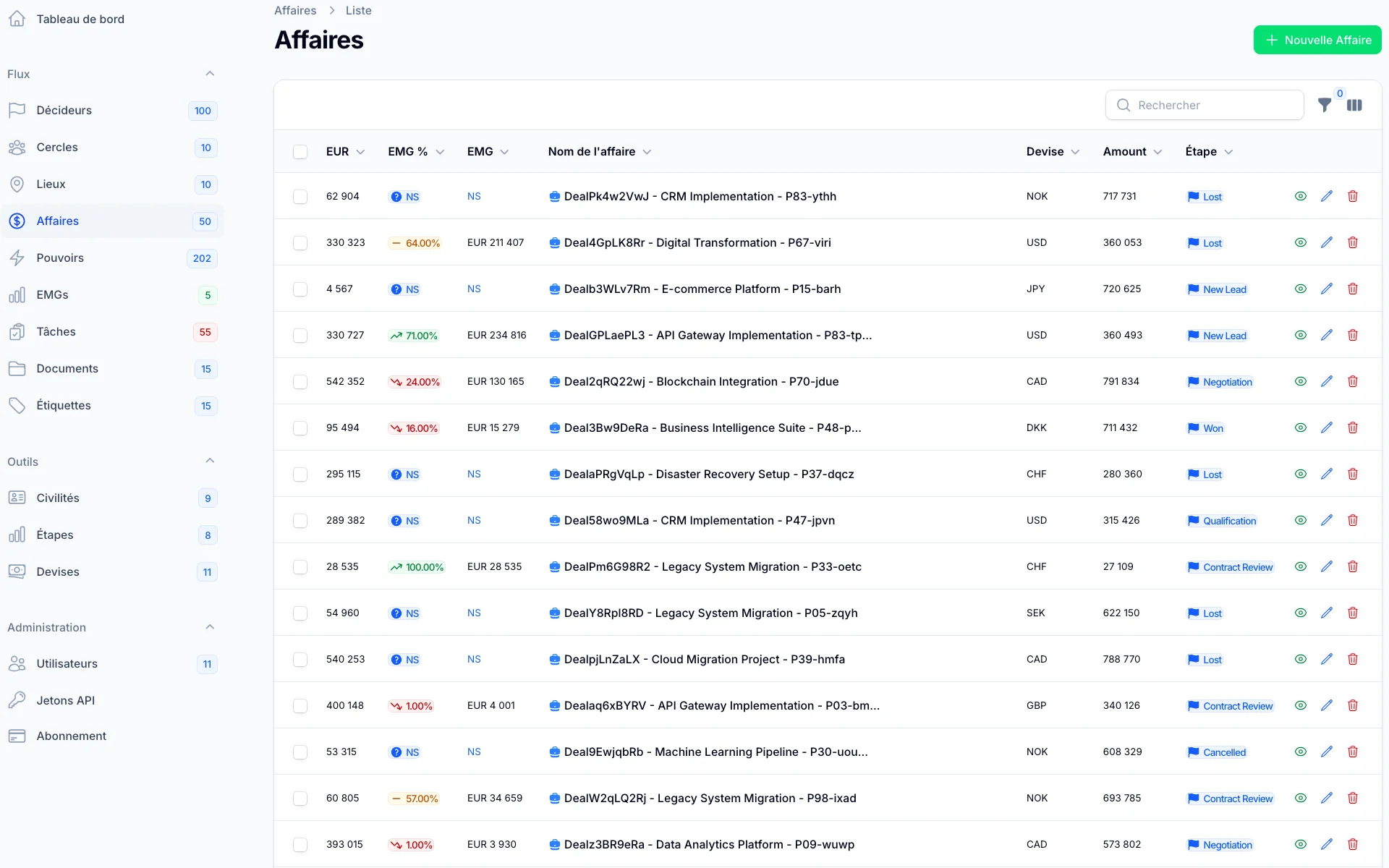Collapse the Outils sidebar section

(x=210, y=461)
